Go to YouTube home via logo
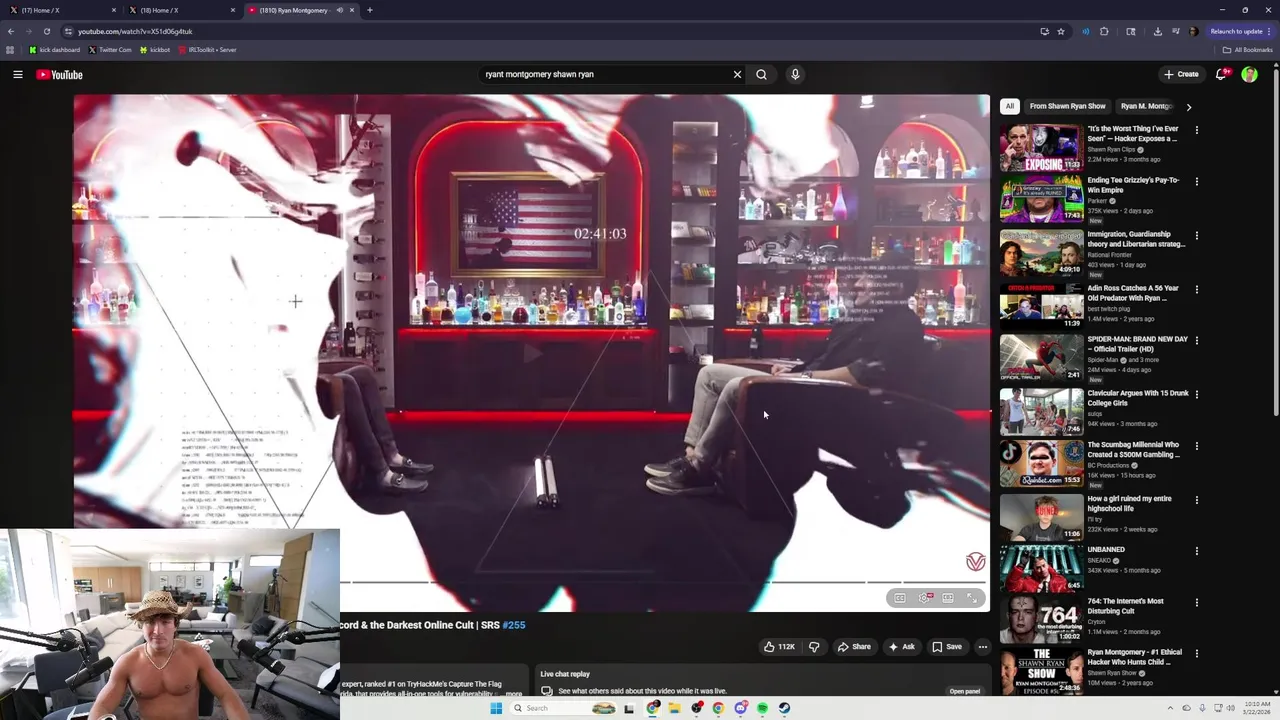The width and height of the screenshot is (1280, 720). click(60, 75)
